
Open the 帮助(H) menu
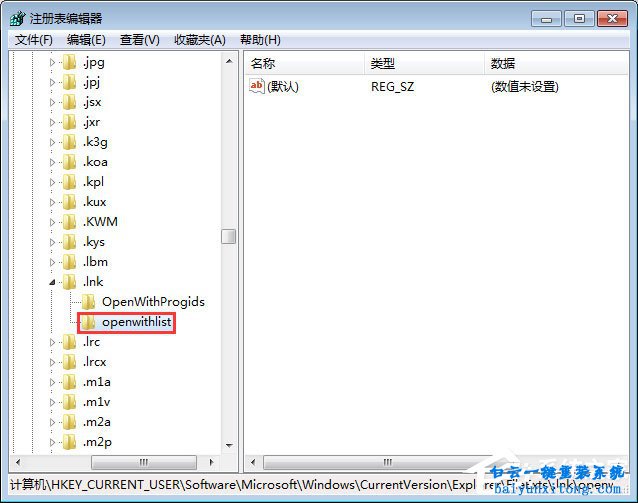click(x=260, y=40)
